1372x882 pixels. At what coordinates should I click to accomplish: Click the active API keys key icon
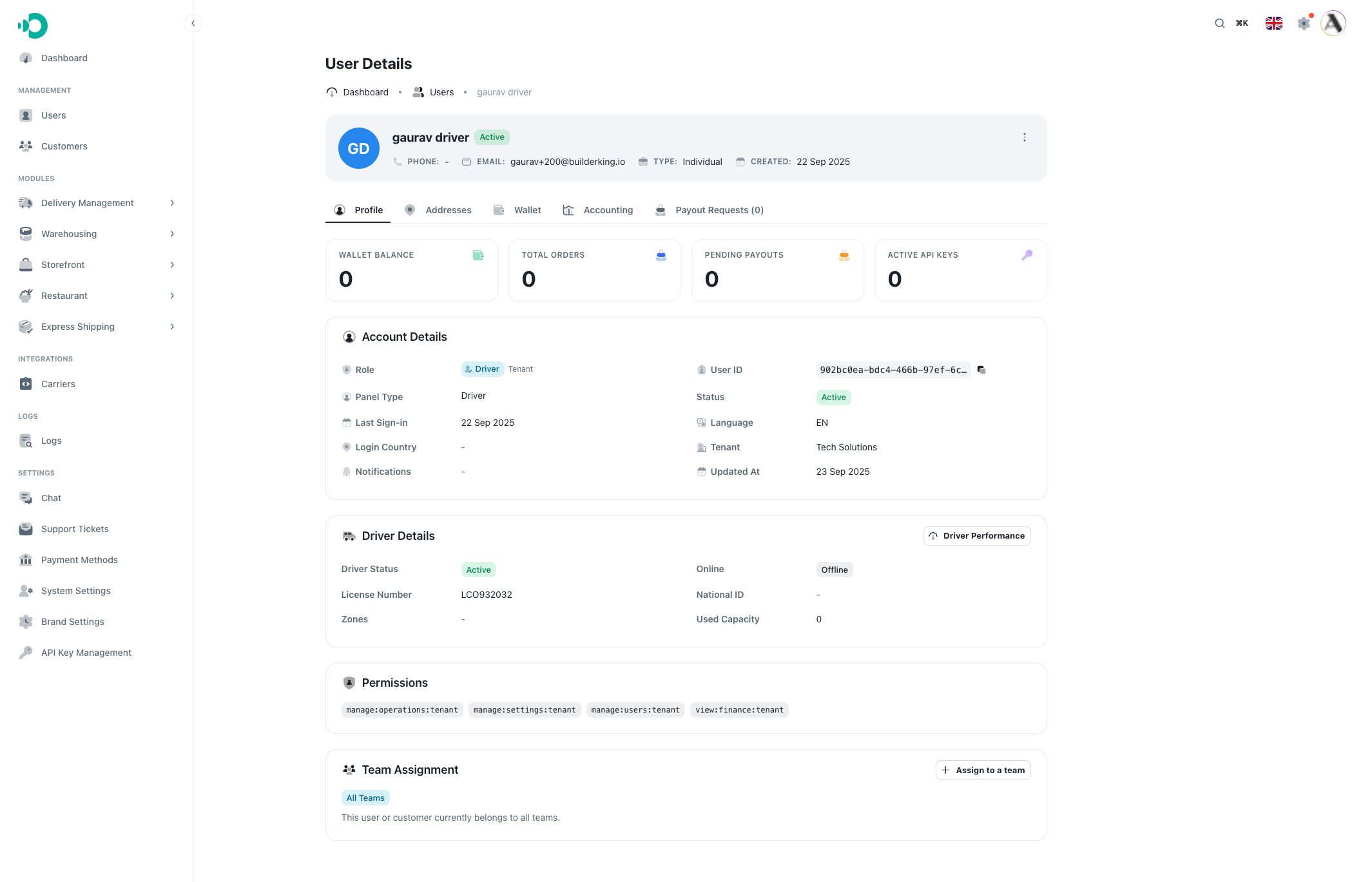1027,255
